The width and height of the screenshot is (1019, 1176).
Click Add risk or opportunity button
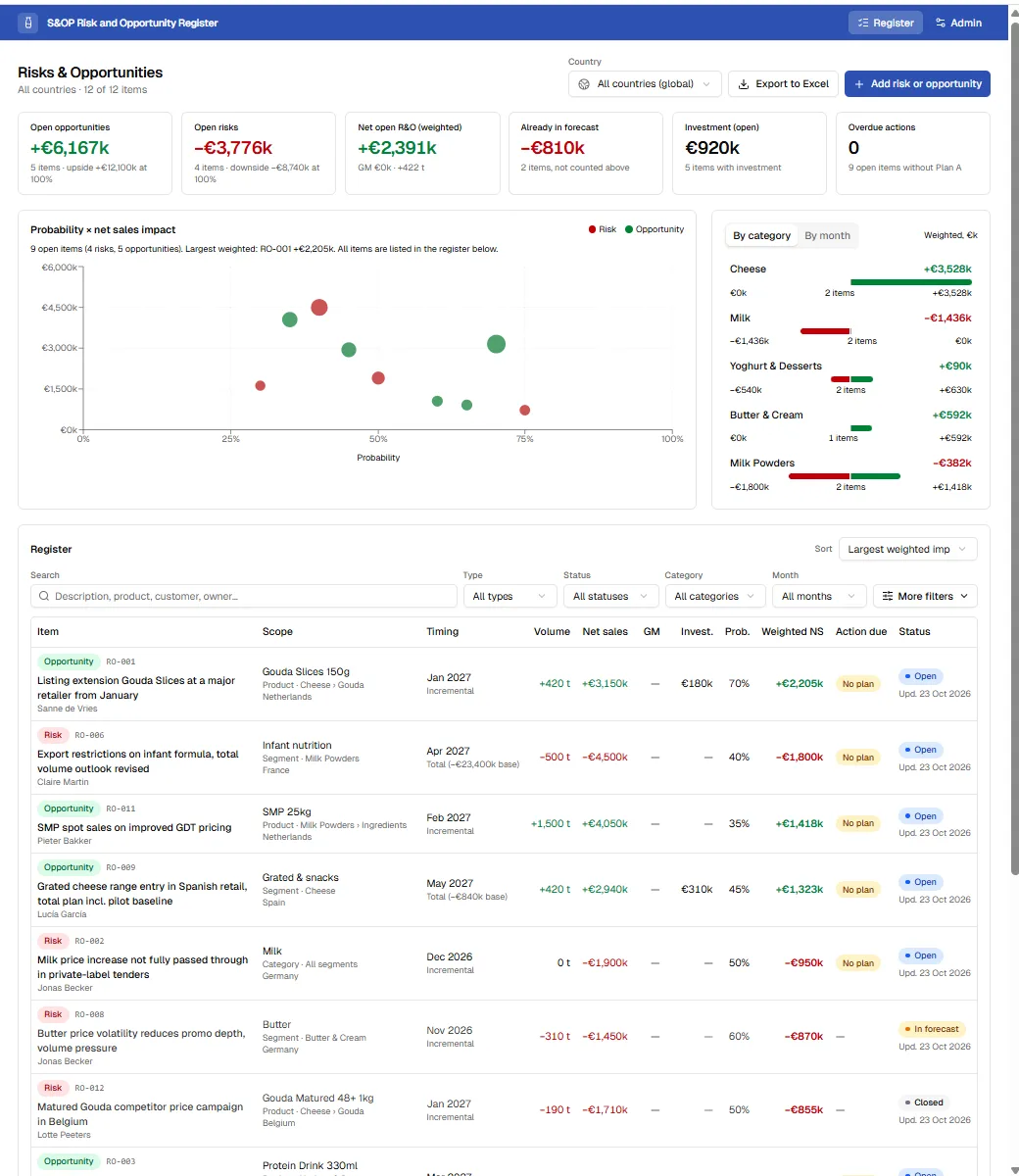coord(917,84)
